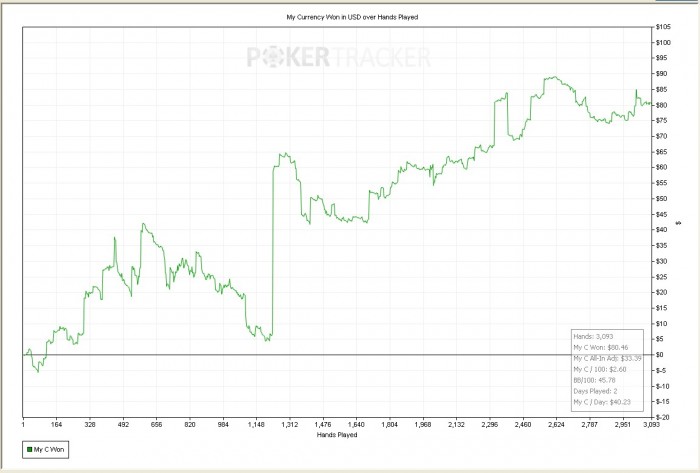Click the x-axis tick labeled 984

[x=223, y=424]
